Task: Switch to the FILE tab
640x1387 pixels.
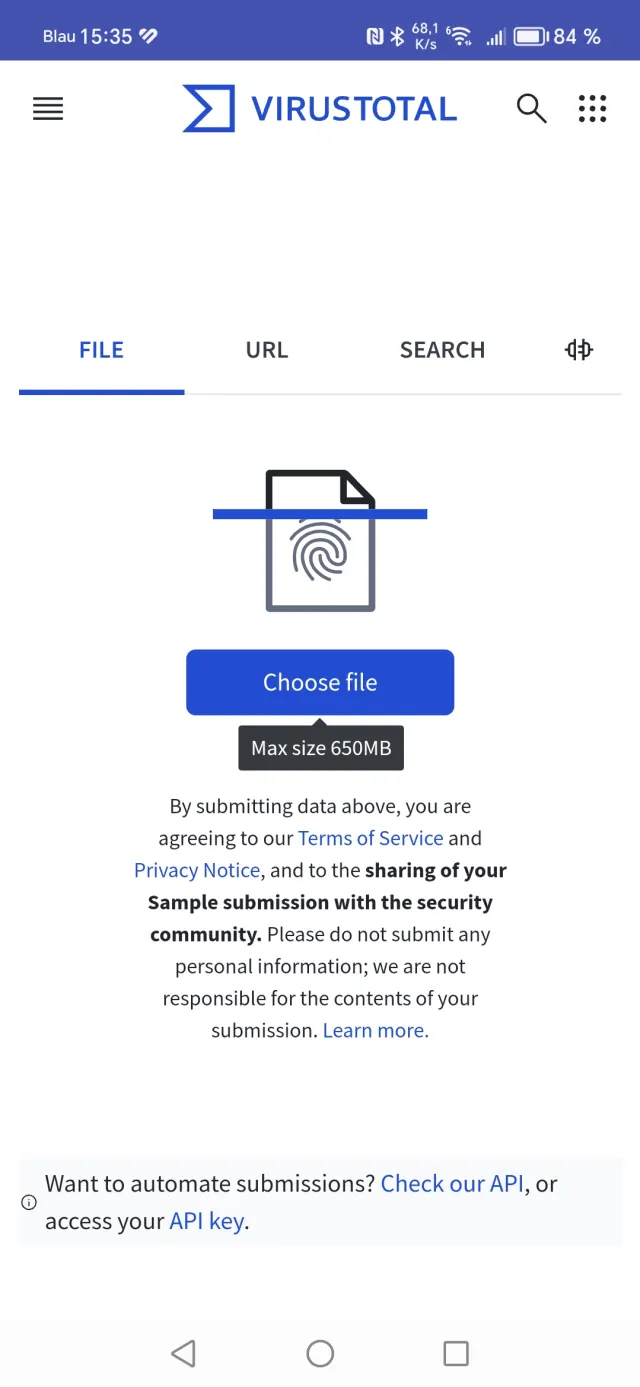Action: (x=101, y=350)
